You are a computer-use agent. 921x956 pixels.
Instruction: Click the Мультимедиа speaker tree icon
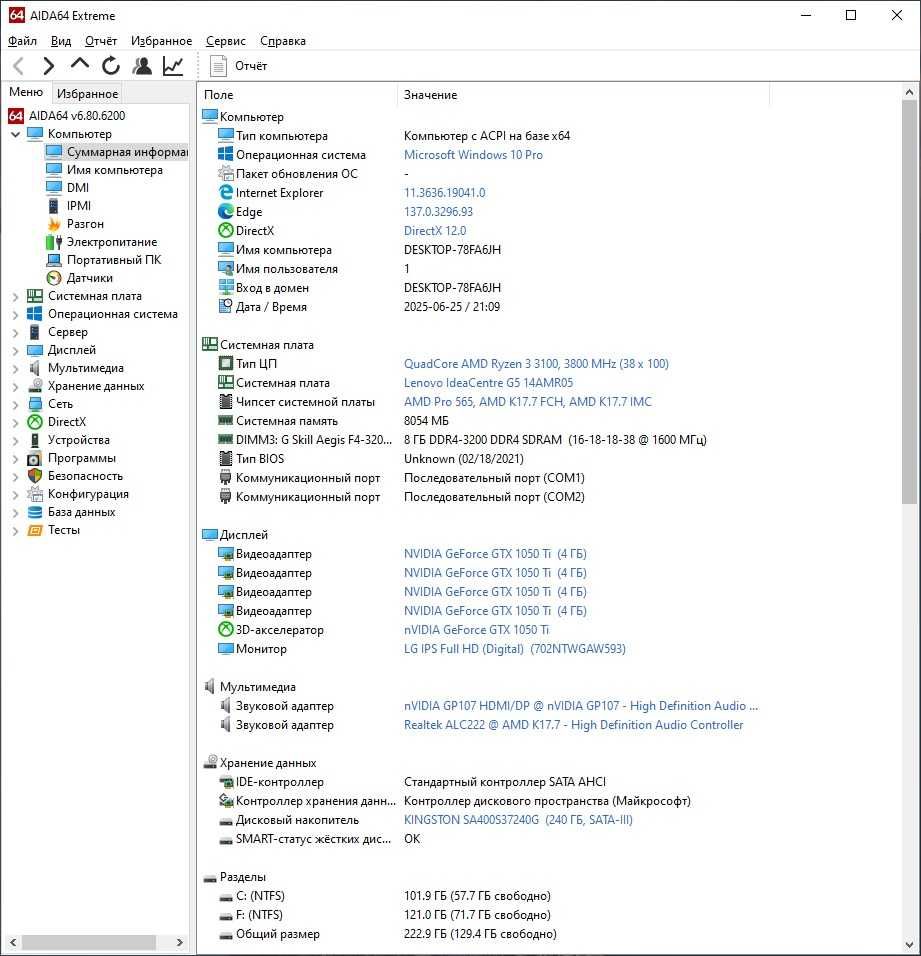click(35, 368)
